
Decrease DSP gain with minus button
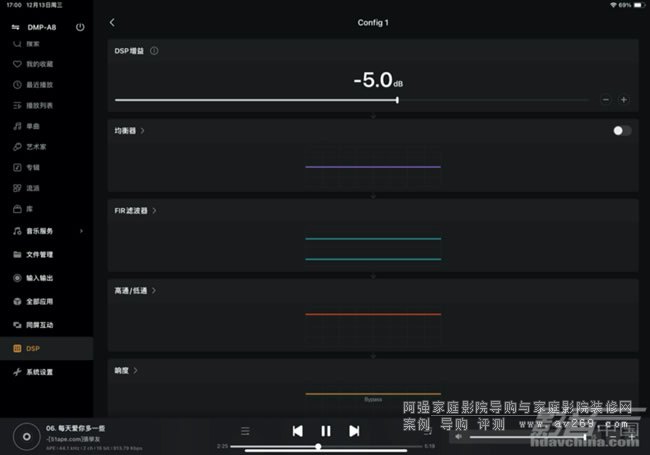click(x=606, y=99)
